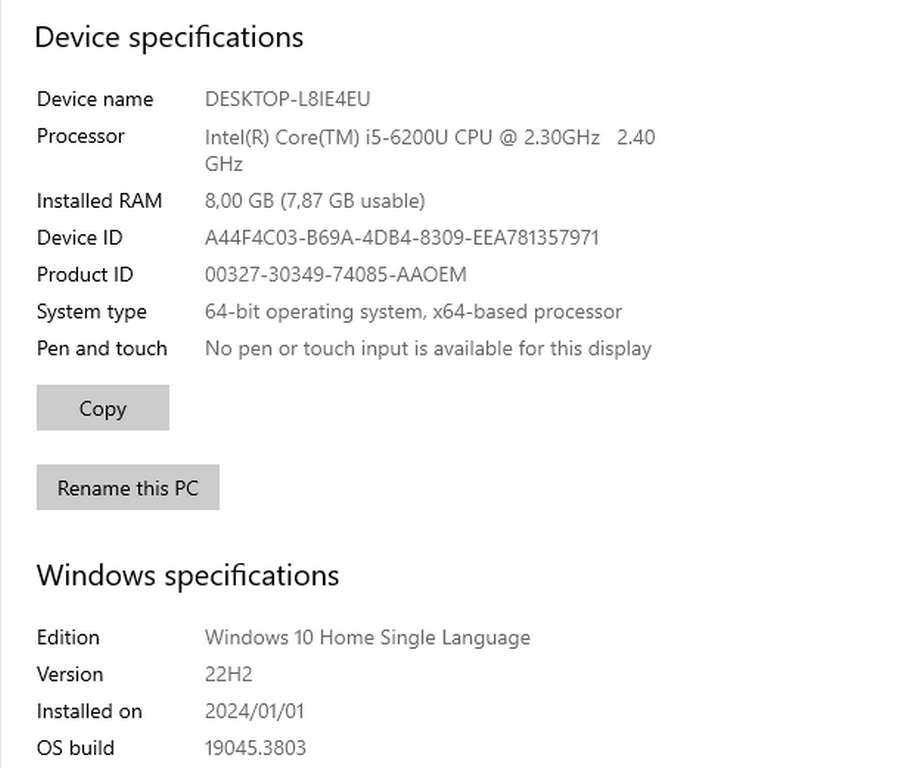923x768 pixels.
Task: Click the Processor label
Action: tap(80, 136)
